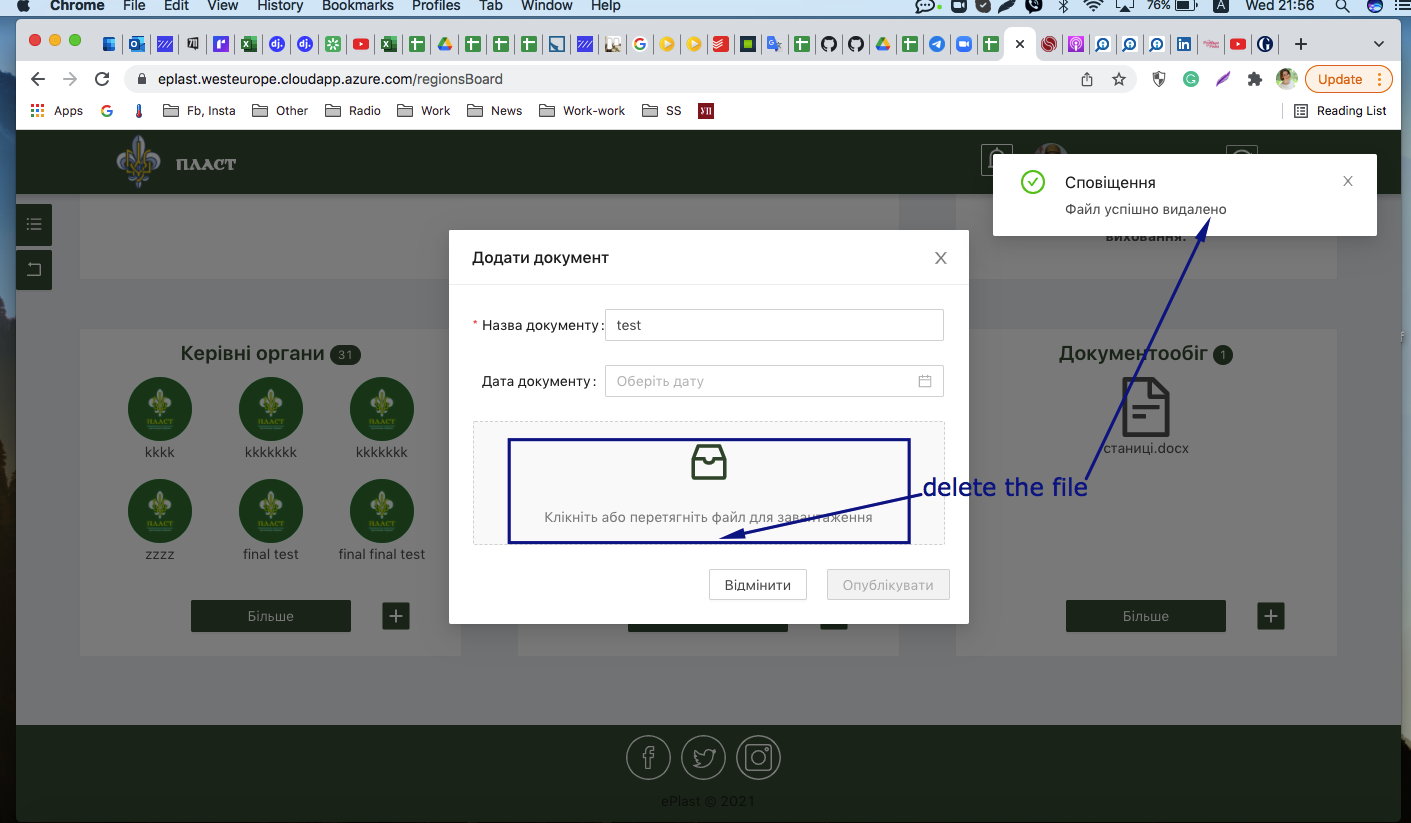Open the Chrome File menu
Screen dimensions: 1411x823
[134, 6]
